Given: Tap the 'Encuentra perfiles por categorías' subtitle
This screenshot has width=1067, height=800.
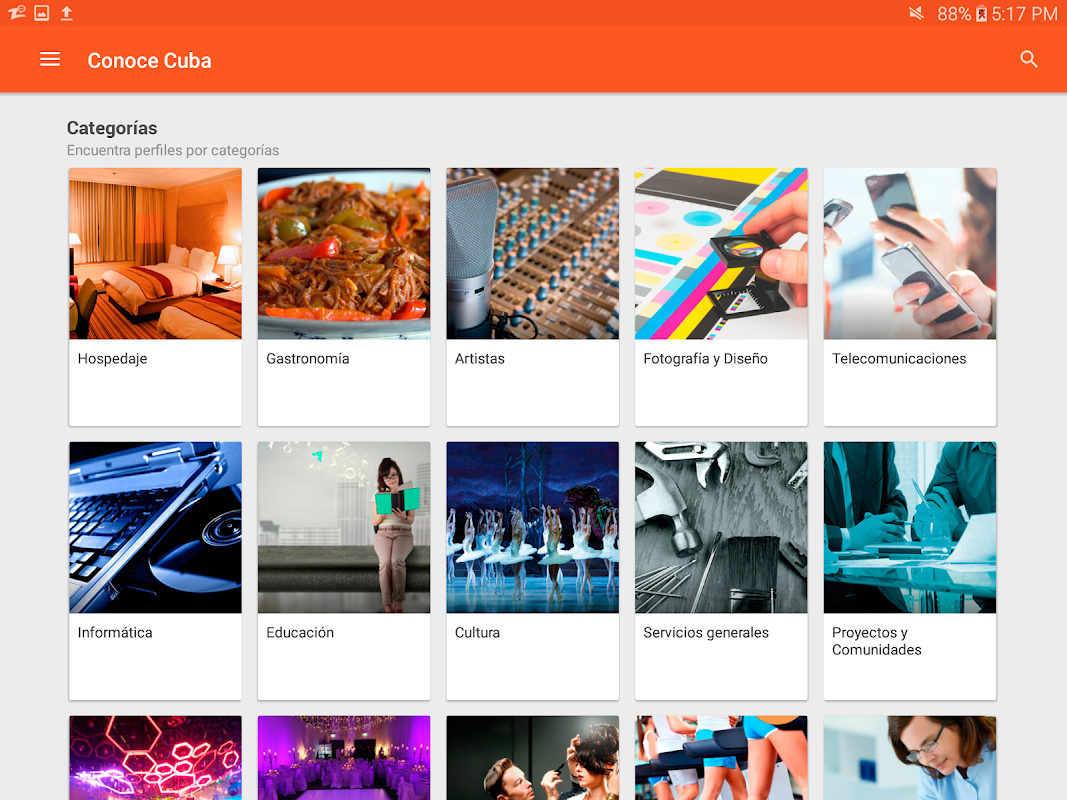Looking at the screenshot, I should coord(173,150).
